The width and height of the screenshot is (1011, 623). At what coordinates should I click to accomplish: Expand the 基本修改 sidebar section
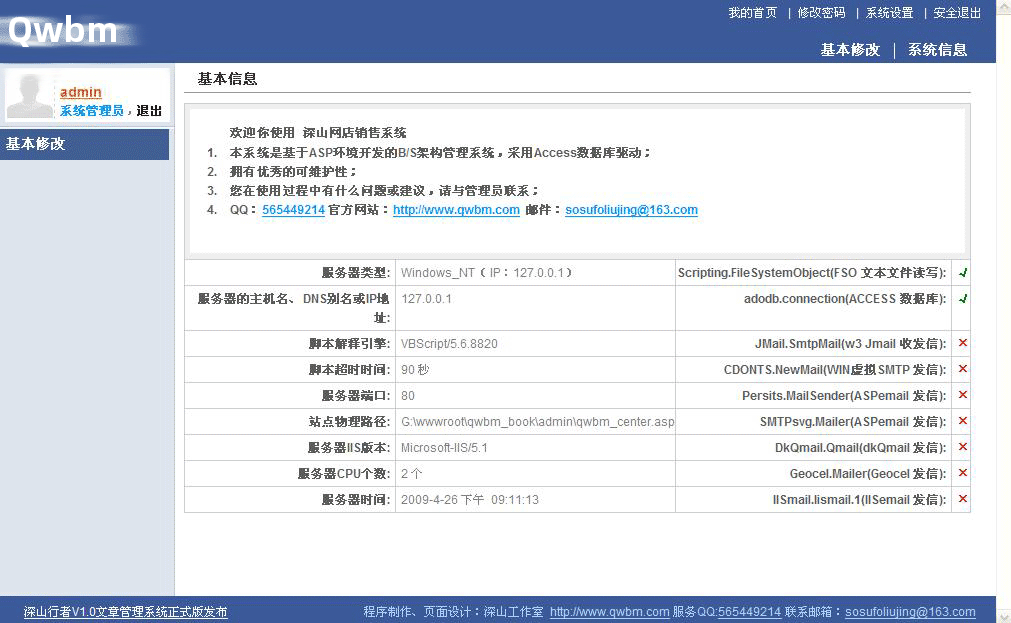click(36, 144)
